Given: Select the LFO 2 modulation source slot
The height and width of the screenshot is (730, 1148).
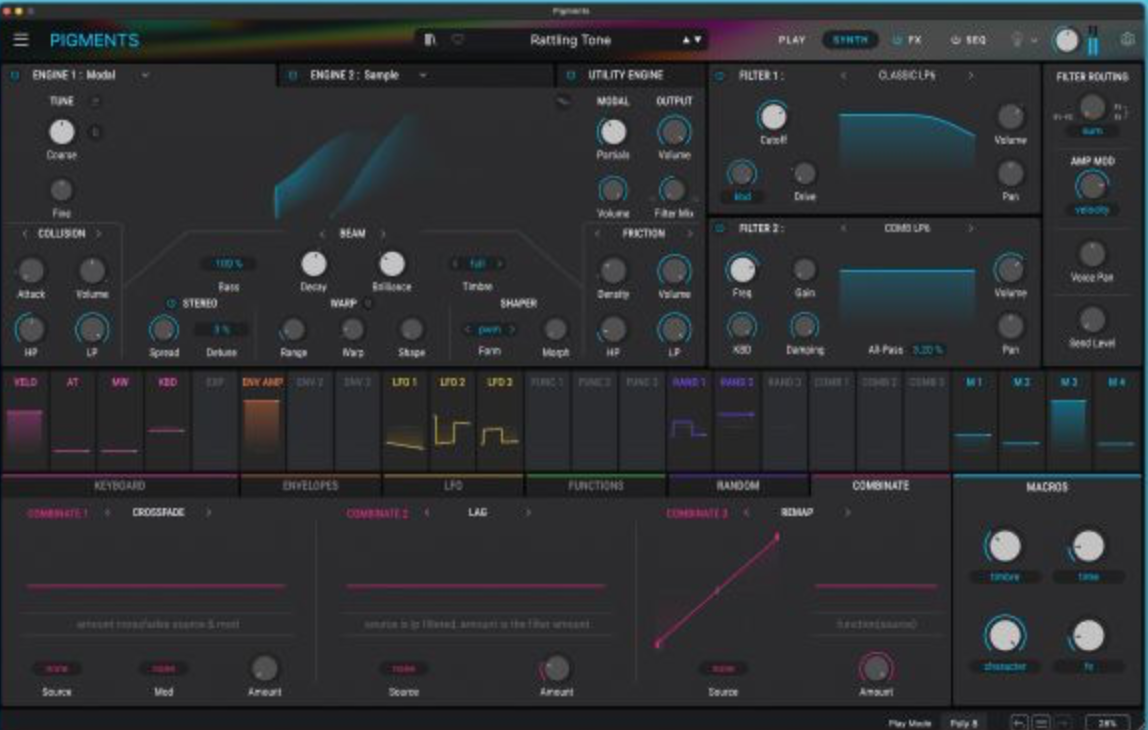Looking at the screenshot, I should (452, 421).
